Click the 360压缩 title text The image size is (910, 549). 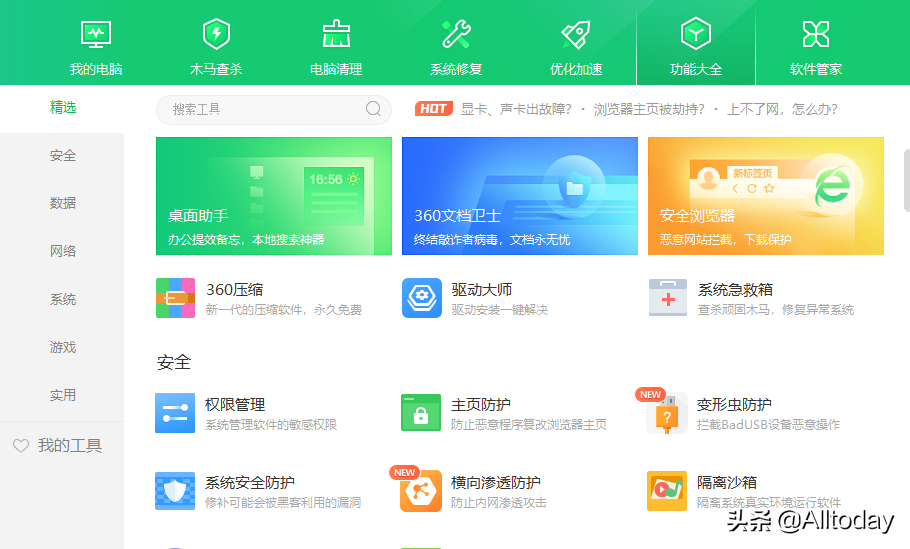[x=234, y=289]
